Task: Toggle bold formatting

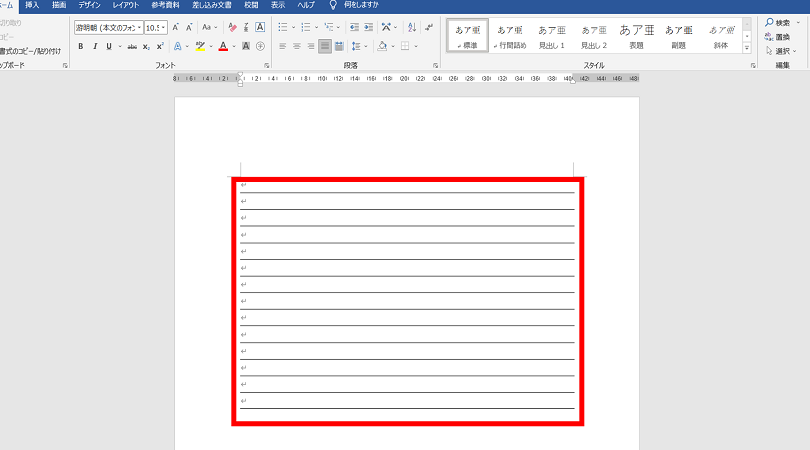Action: point(81,46)
